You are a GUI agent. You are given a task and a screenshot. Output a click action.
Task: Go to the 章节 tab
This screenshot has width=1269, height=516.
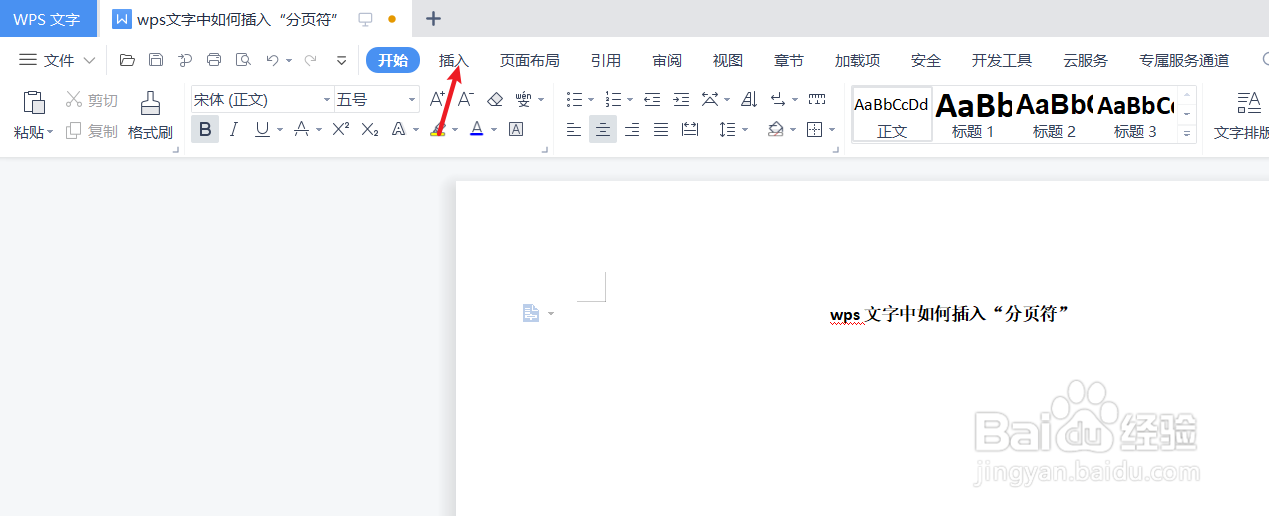pyautogui.click(x=789, y=60)
